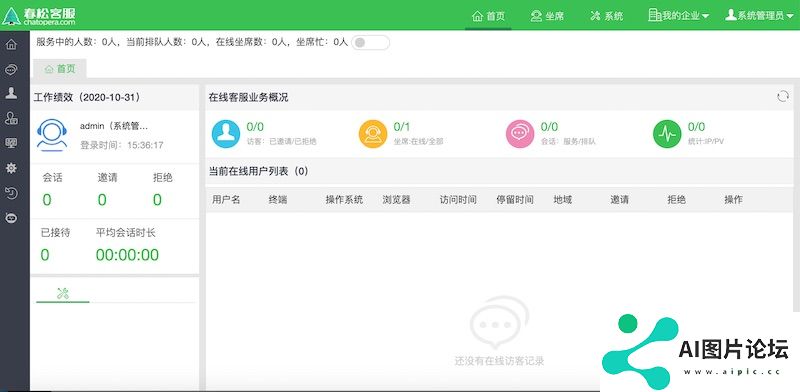800x392 pixels.
Task: Expand the 我的企业 dropdown
Action: pyautogui.click(x=679, y=16)
